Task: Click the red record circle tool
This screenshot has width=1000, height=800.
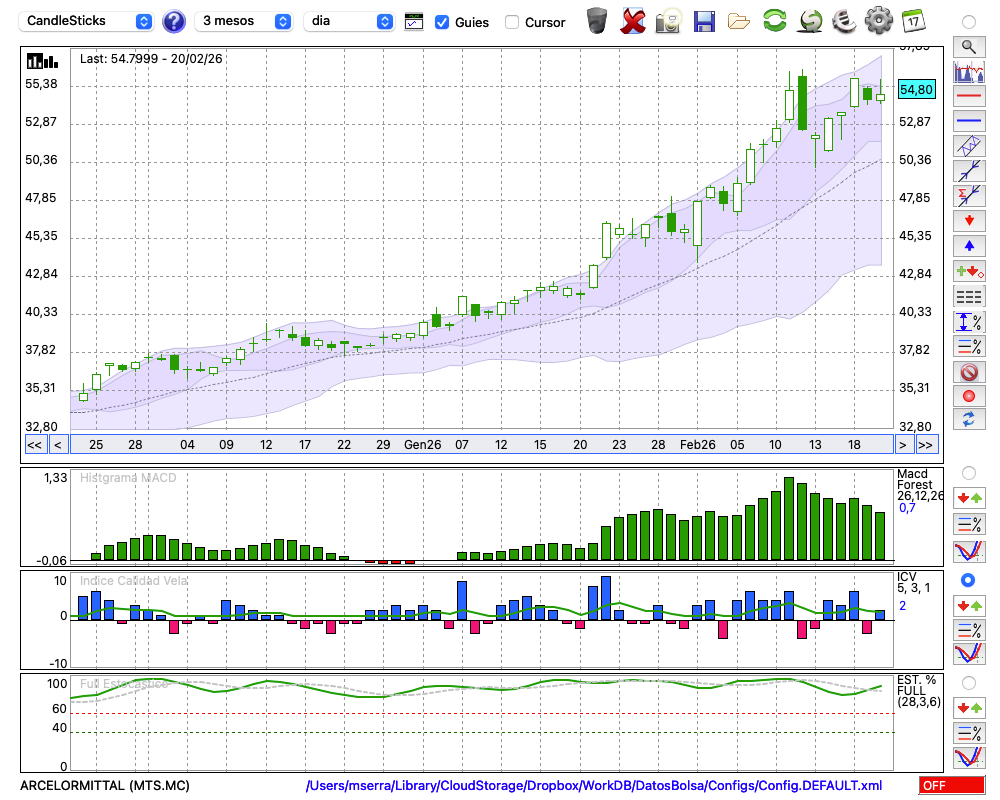Action: coord(968,396)
